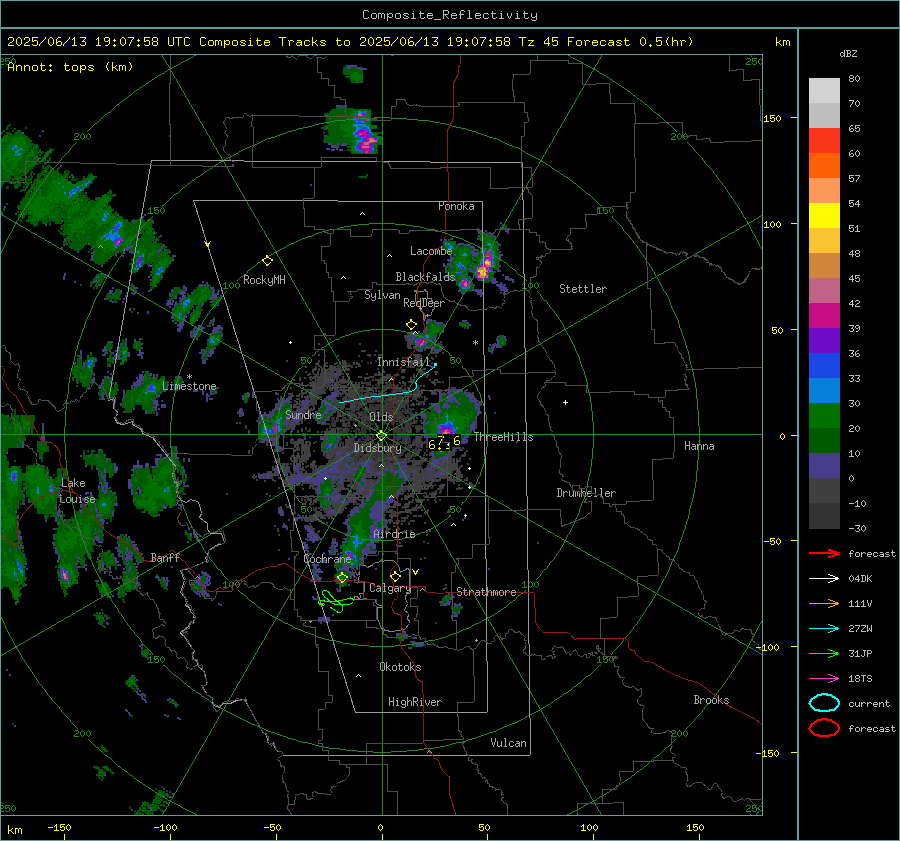This screenshot has height=841, width=900.
Task: Select yellow diamond marker below Cochrane
Action: 343,578
